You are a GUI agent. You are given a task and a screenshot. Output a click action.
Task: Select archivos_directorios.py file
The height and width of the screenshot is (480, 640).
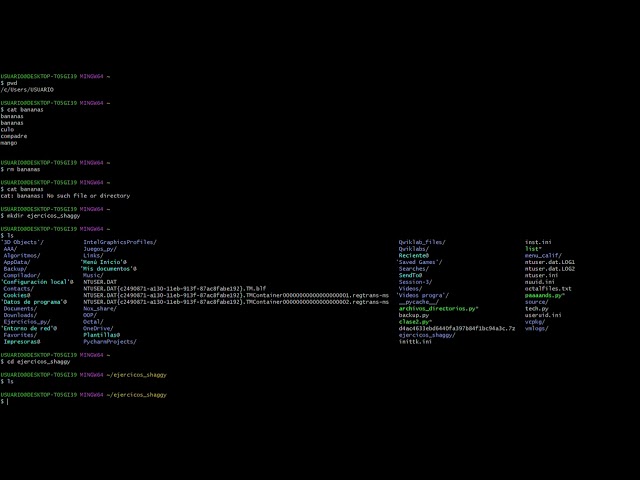pos(439,309)
